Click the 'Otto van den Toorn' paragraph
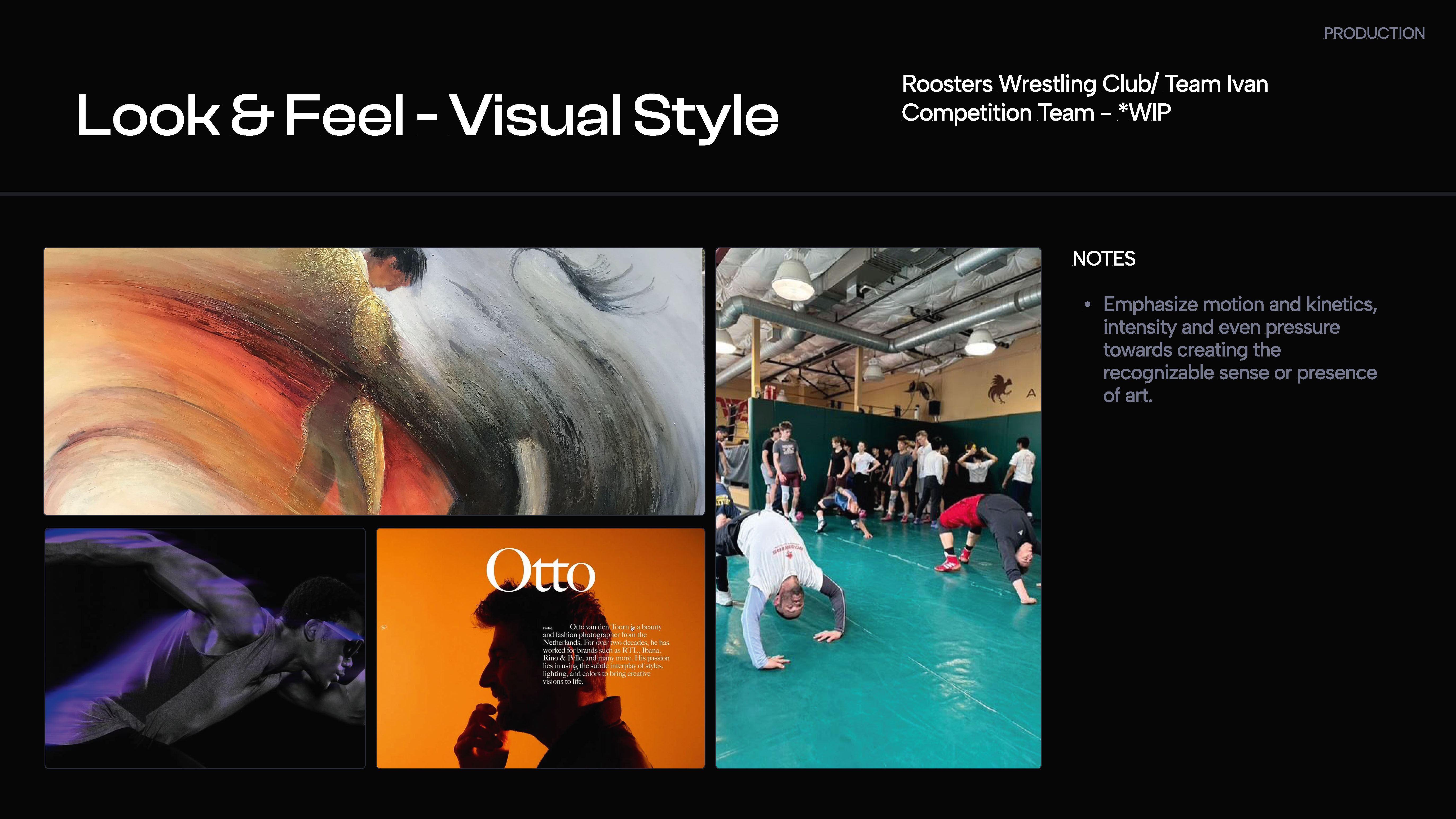The height and width of the screenshot is (819, 1456). [606, 654]
